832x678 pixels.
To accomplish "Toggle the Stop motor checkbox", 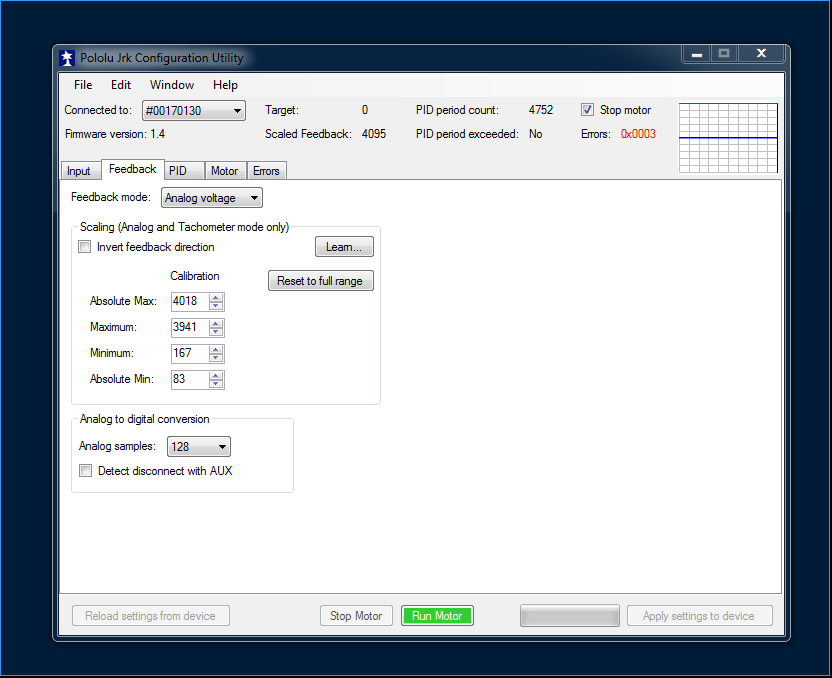I will [587, 110].
